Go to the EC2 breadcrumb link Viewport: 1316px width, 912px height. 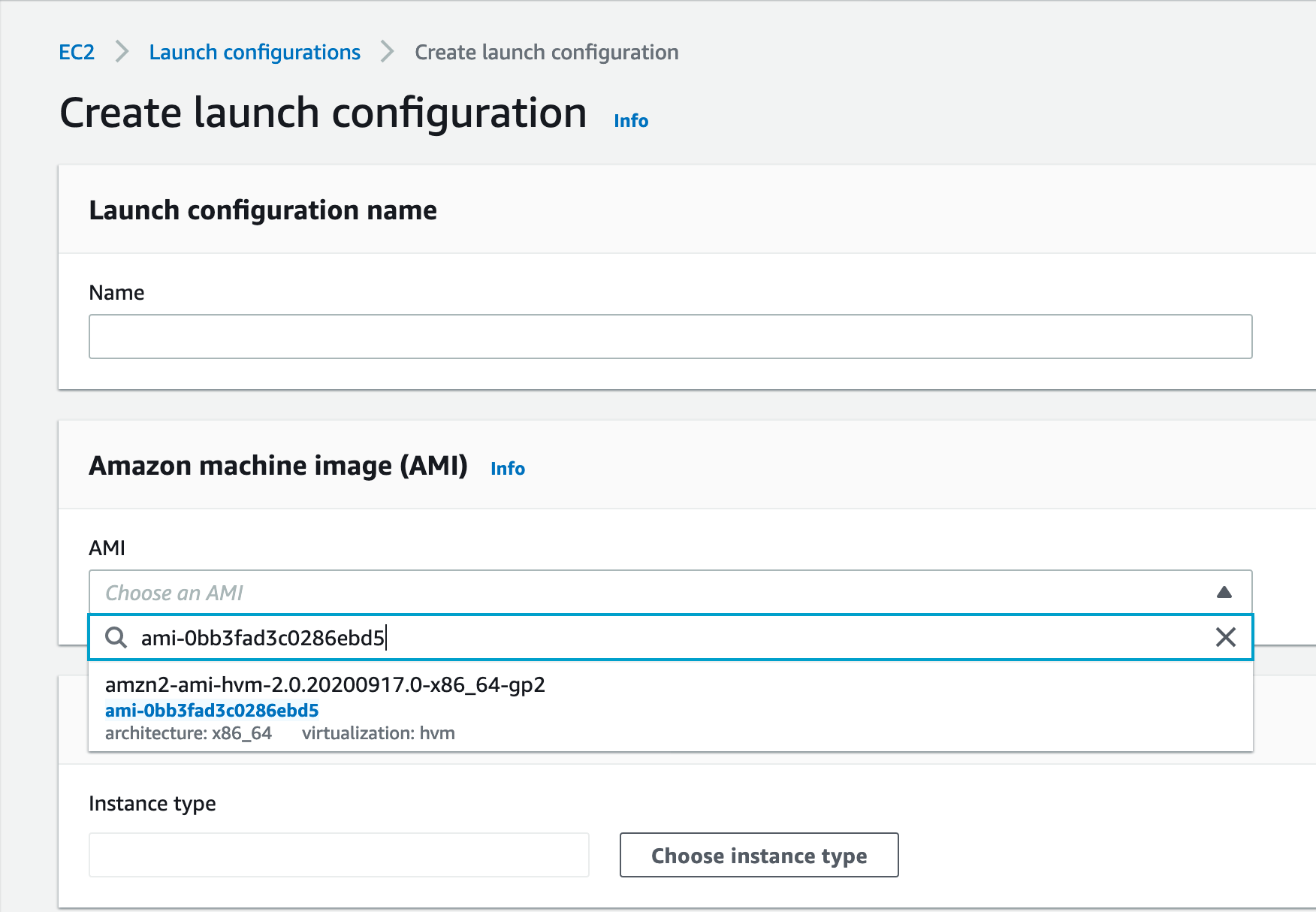point(77,52)
